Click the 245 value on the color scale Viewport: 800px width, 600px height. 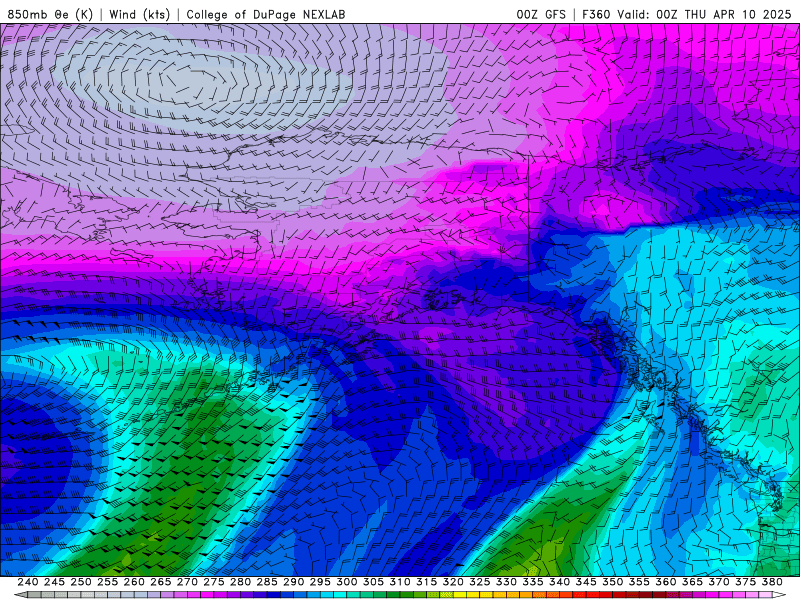coord(54,582)
